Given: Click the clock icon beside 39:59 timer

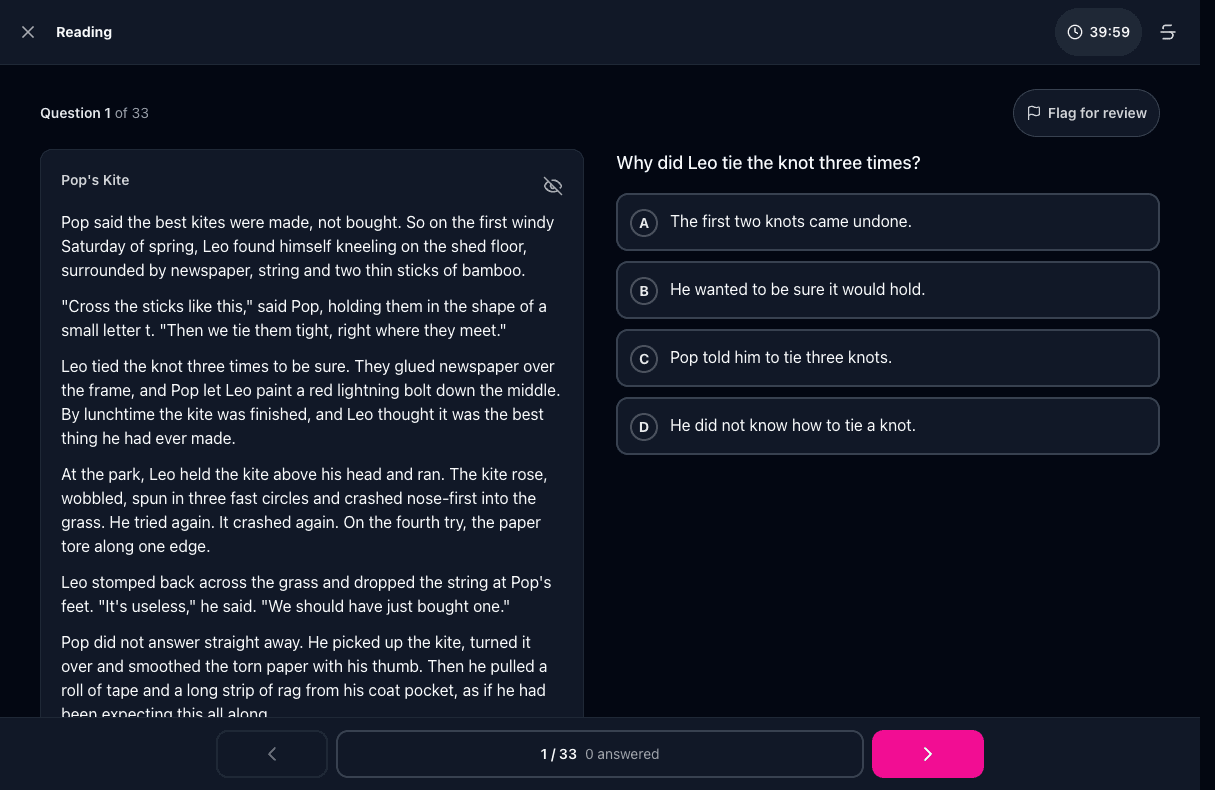Looking at the screenshot, I should click(1075, 32).
